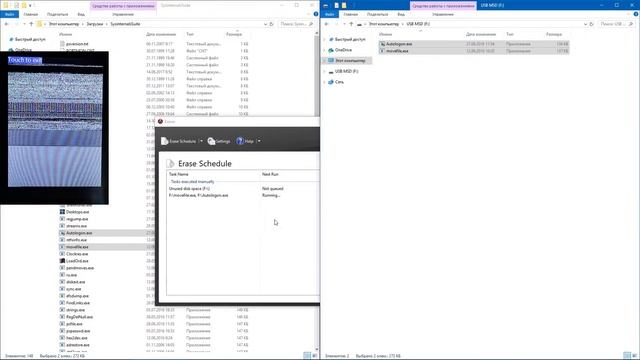Click the SysinternalsSuite breadcrumb in the address bar

pyautogui.click(x=125, y=24)
